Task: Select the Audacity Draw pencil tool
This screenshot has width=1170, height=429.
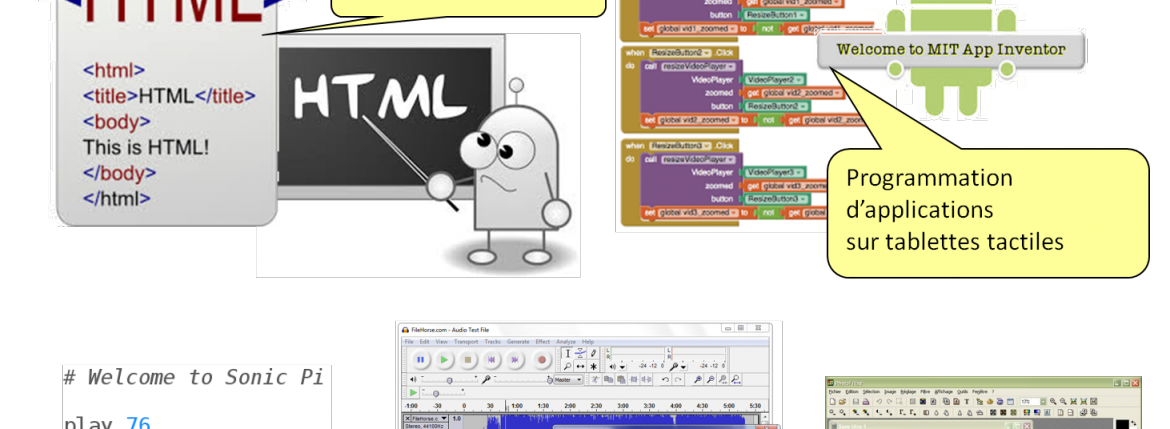Action: coord(594,352)
